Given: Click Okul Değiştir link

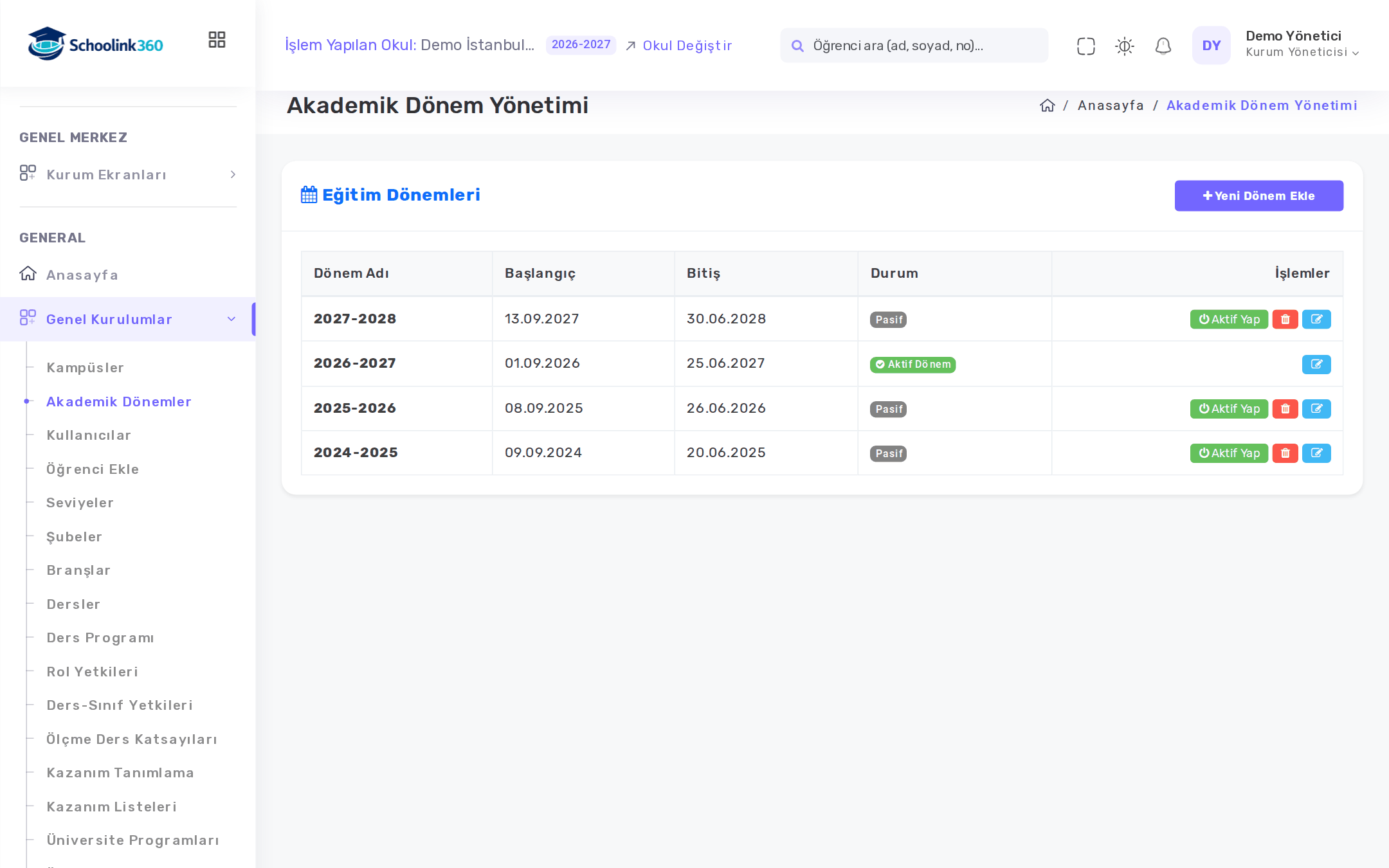Looking at the screenshot, I should tap(679, 46).
